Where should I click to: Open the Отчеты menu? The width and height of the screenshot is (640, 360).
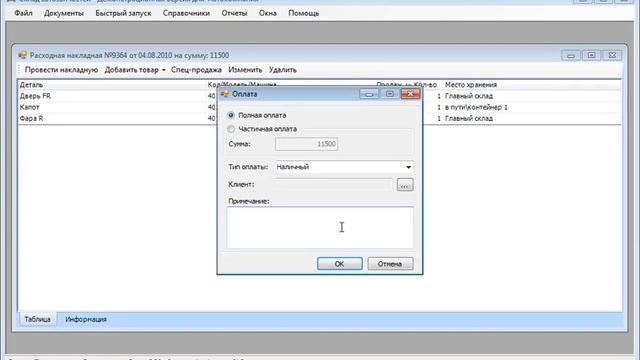[x=234, y=13]
